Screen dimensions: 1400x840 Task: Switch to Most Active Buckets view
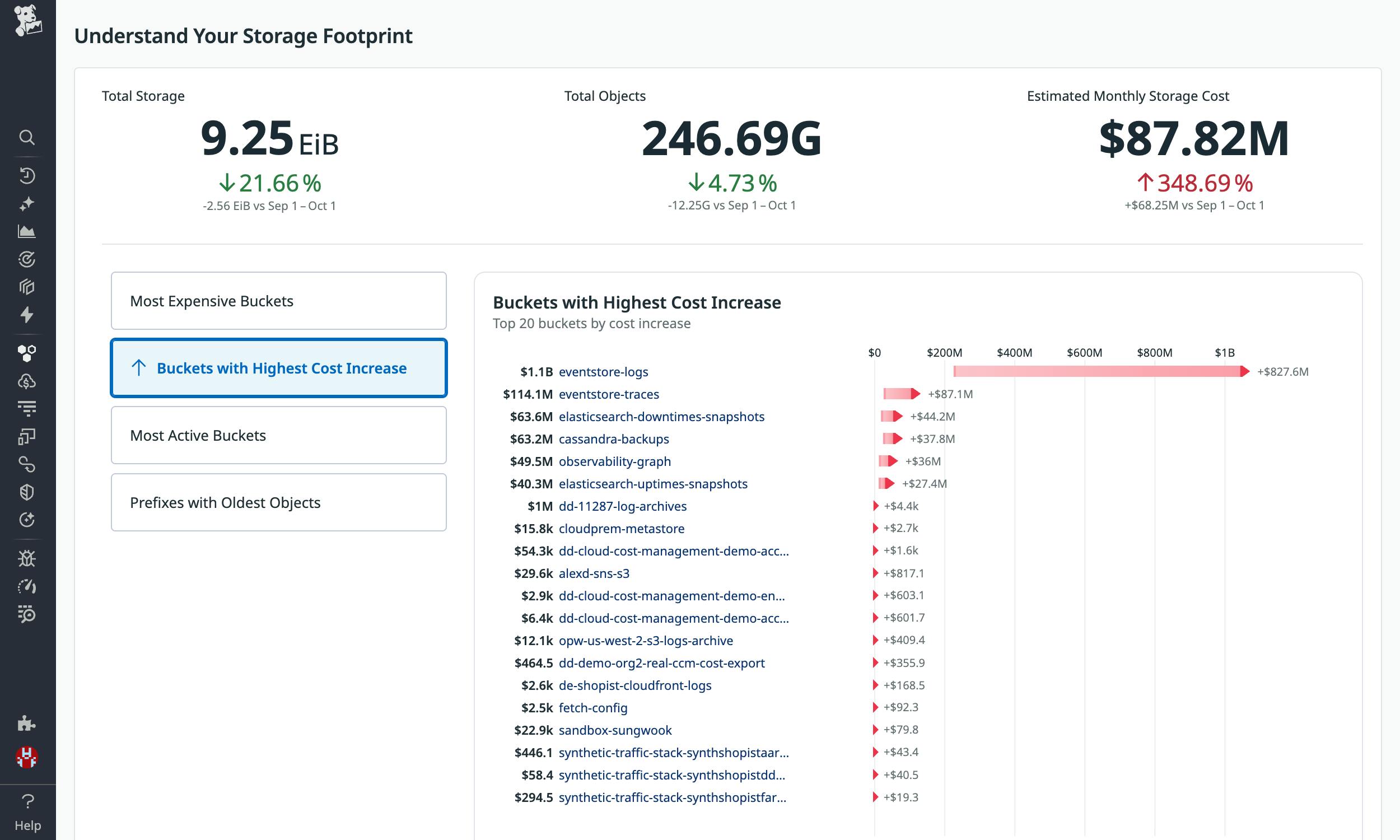[278, 435]
